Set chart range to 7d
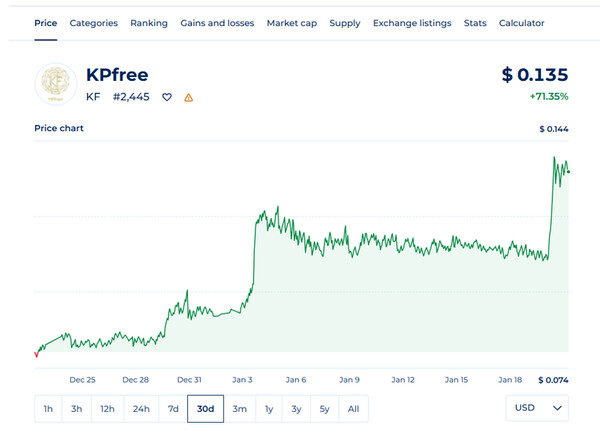This screenshot has width=600, height=438. pyautogui.click(x=173, y=408)
